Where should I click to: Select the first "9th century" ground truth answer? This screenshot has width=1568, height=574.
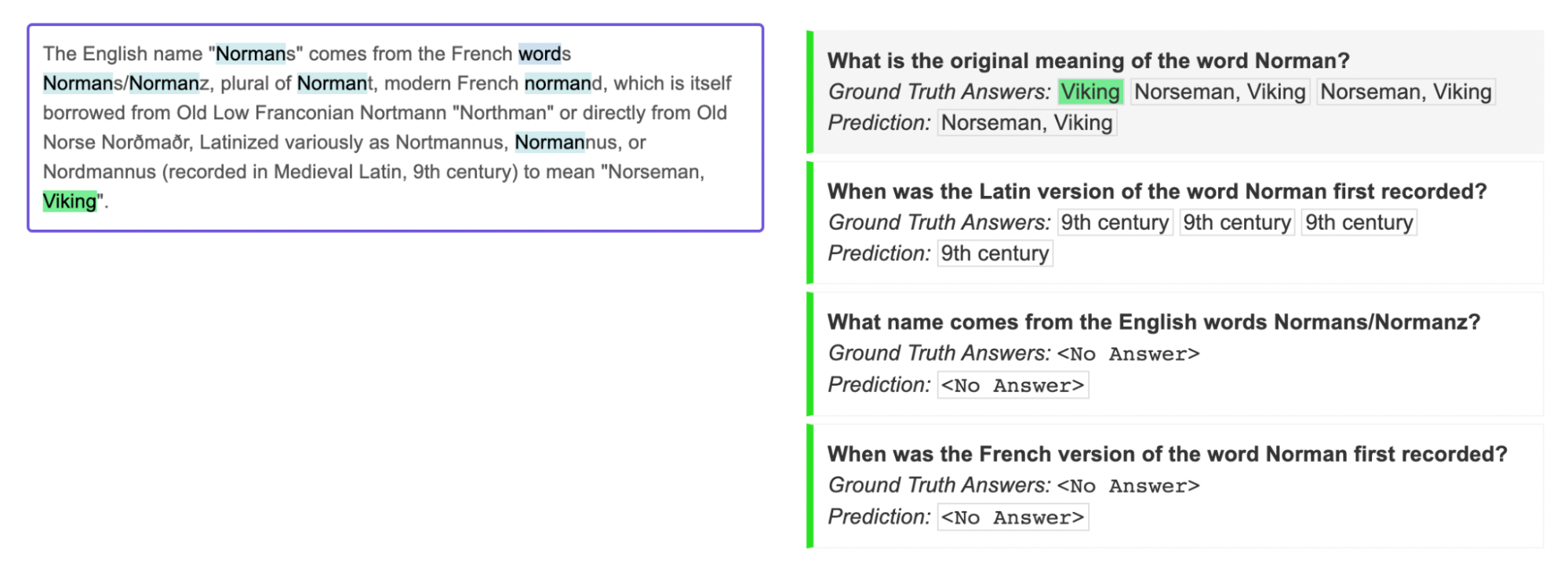(1115, 223)
